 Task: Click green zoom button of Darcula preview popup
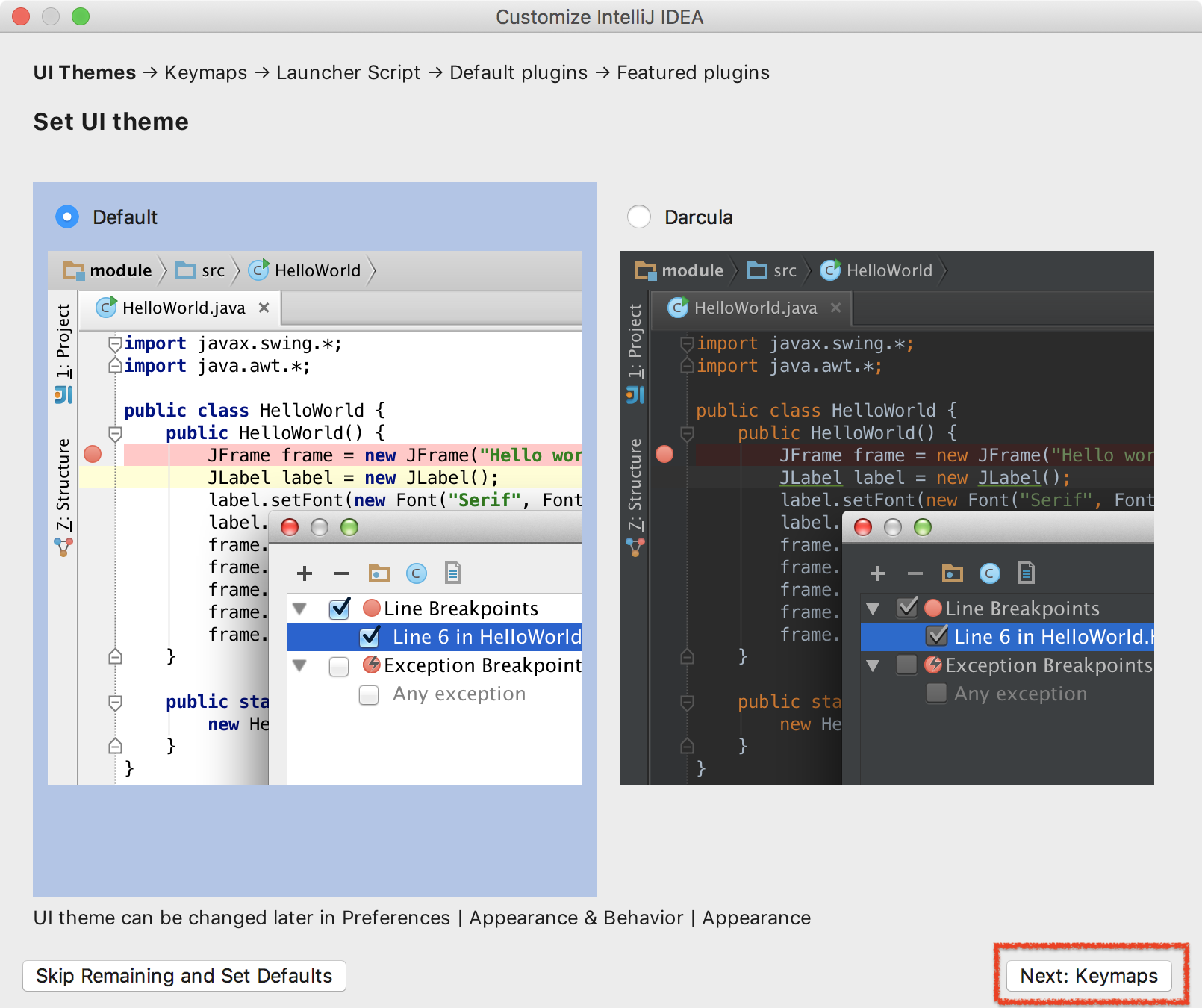tap(923, 527)
